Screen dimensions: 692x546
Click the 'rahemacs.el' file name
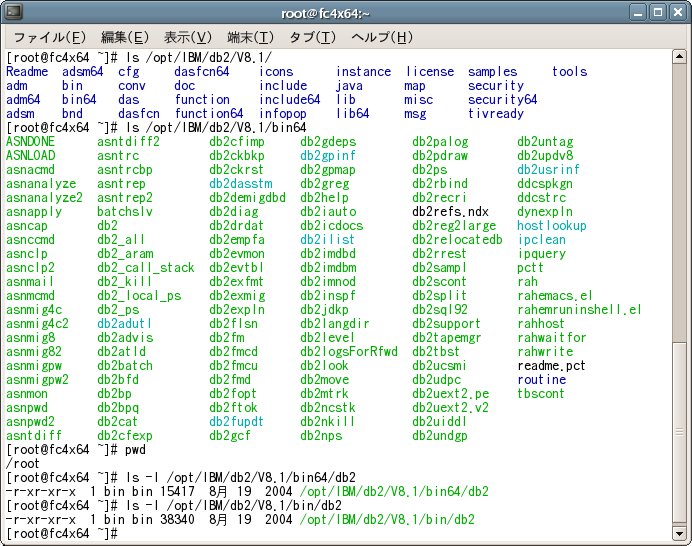coord(555,296)
